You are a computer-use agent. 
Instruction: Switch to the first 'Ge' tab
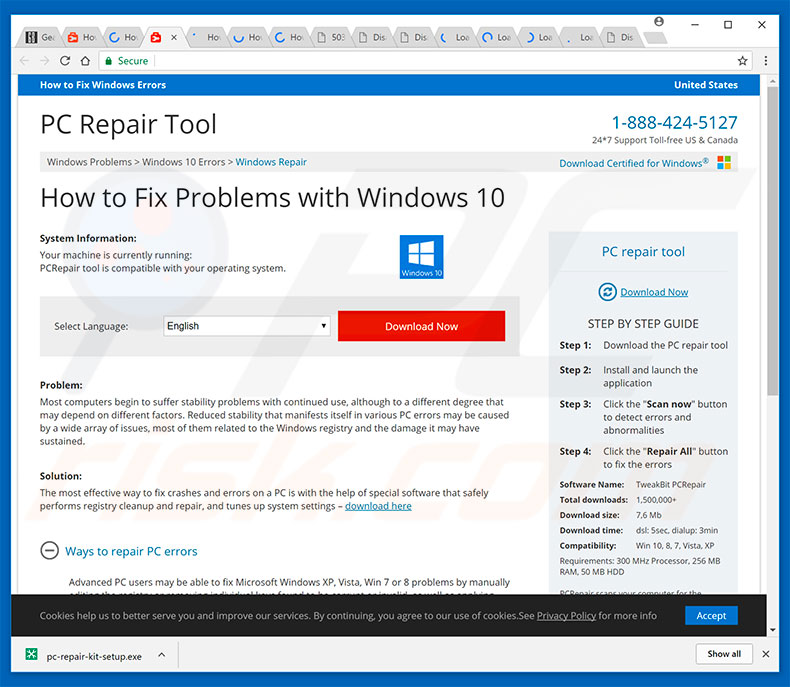(40, 37)
